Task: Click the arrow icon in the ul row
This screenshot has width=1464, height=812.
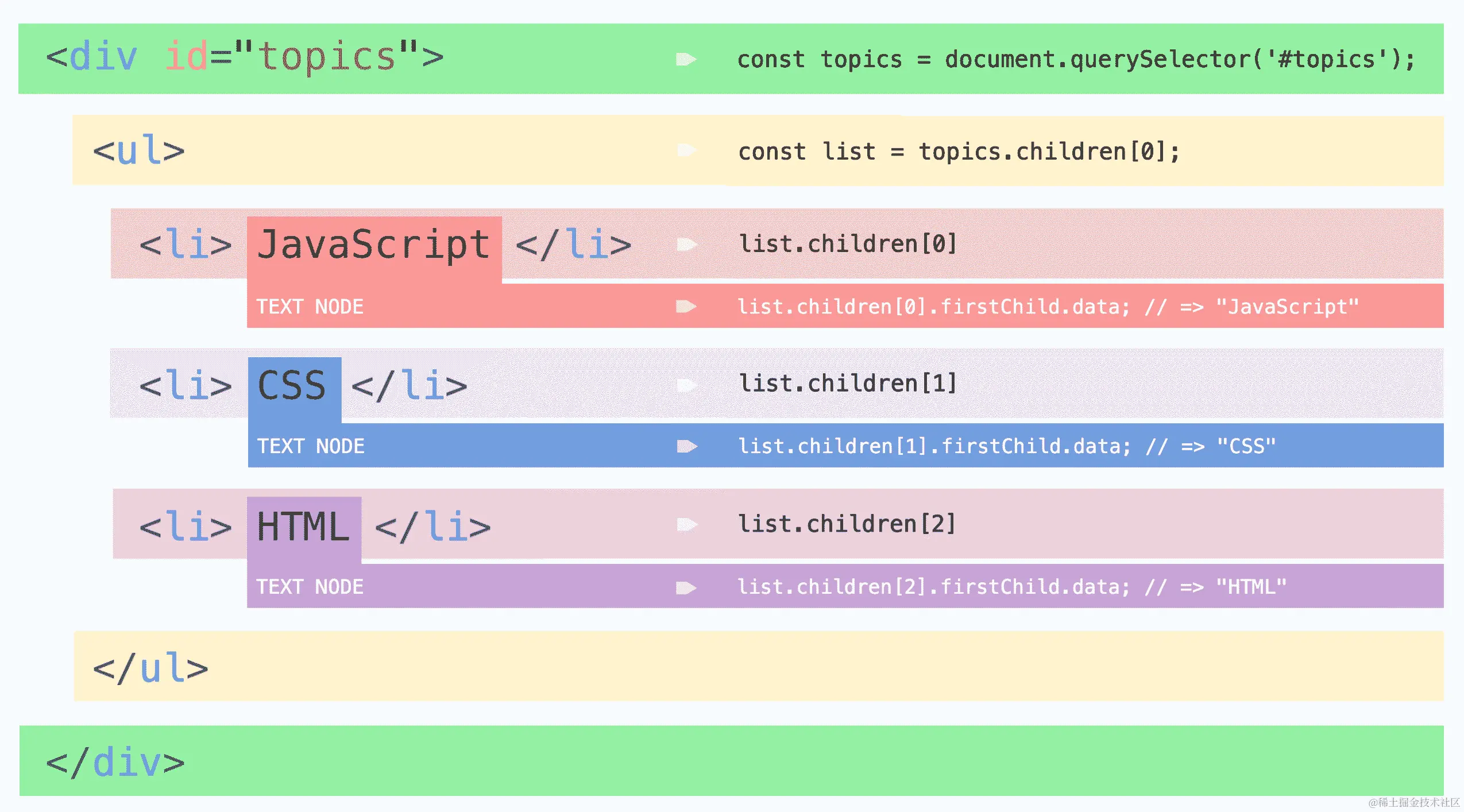Action: 686,150
